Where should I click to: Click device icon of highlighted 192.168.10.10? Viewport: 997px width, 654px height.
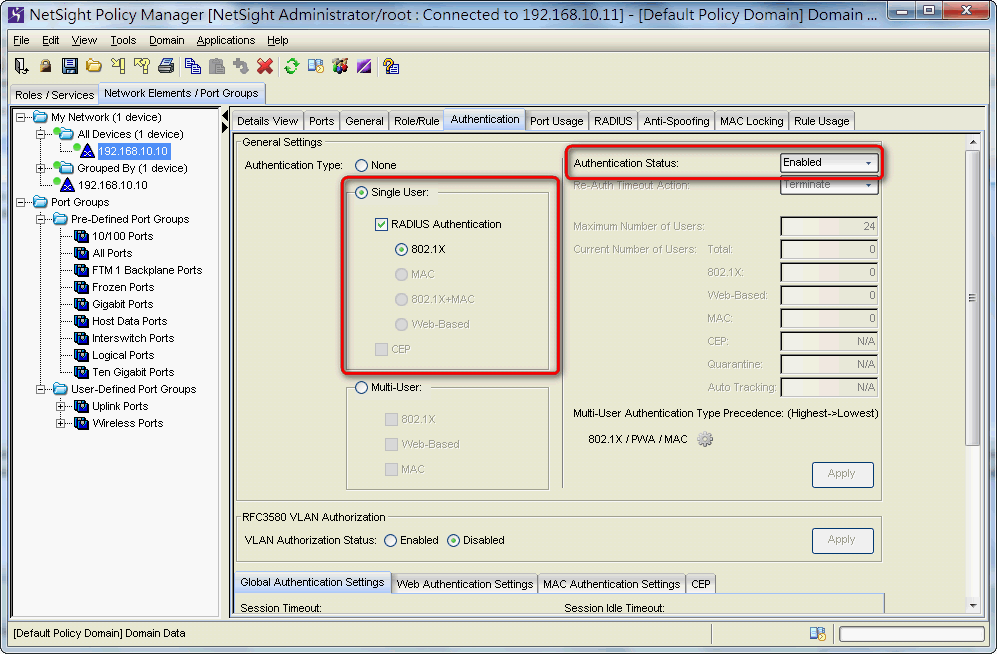(86, 151)
